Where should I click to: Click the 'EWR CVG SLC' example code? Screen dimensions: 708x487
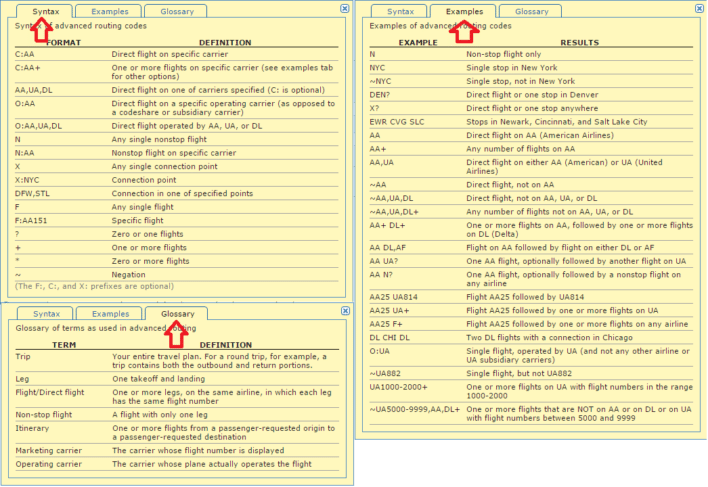point(396,122)
